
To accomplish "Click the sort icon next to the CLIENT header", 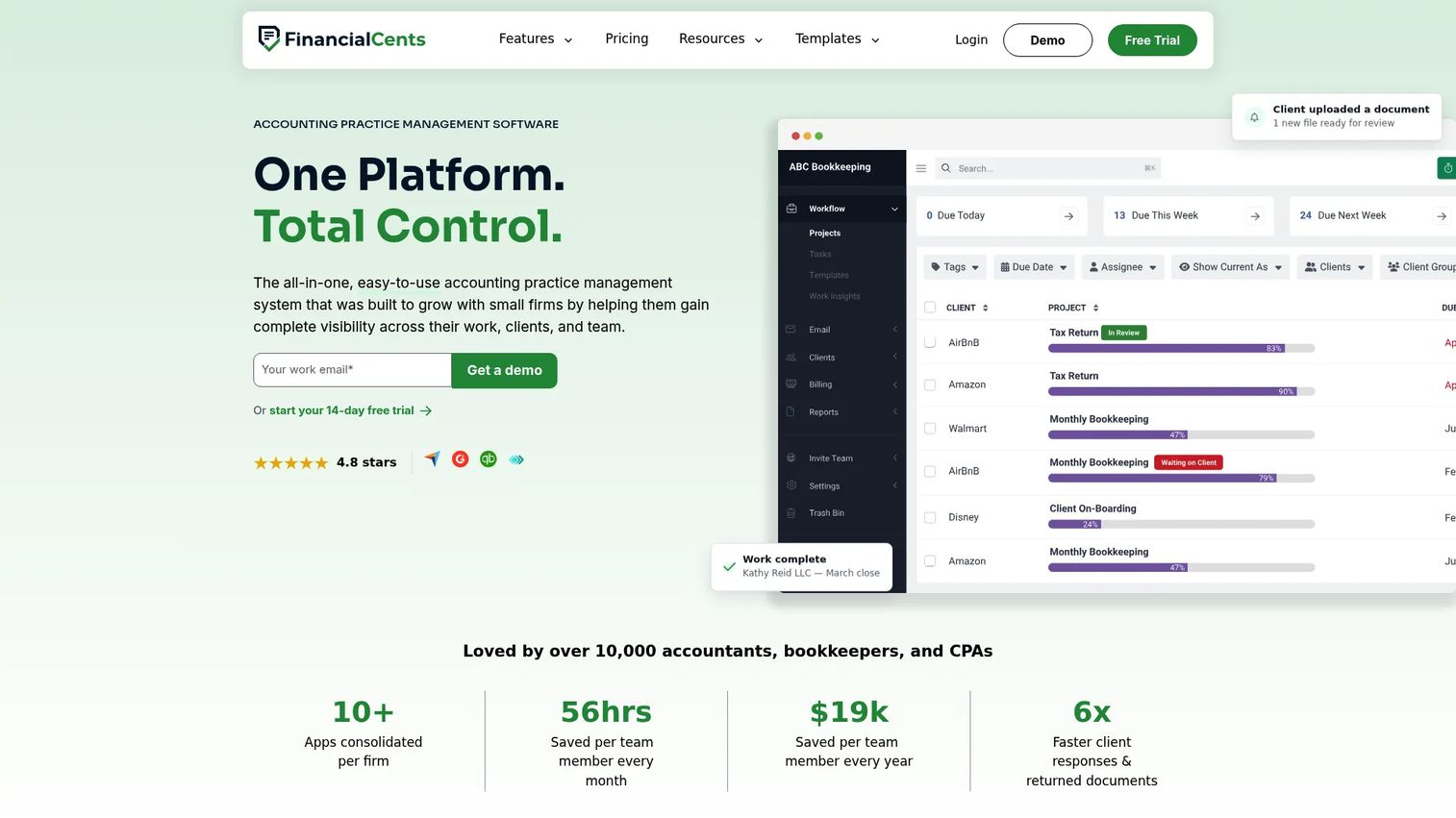I will [x=986, y=309].
